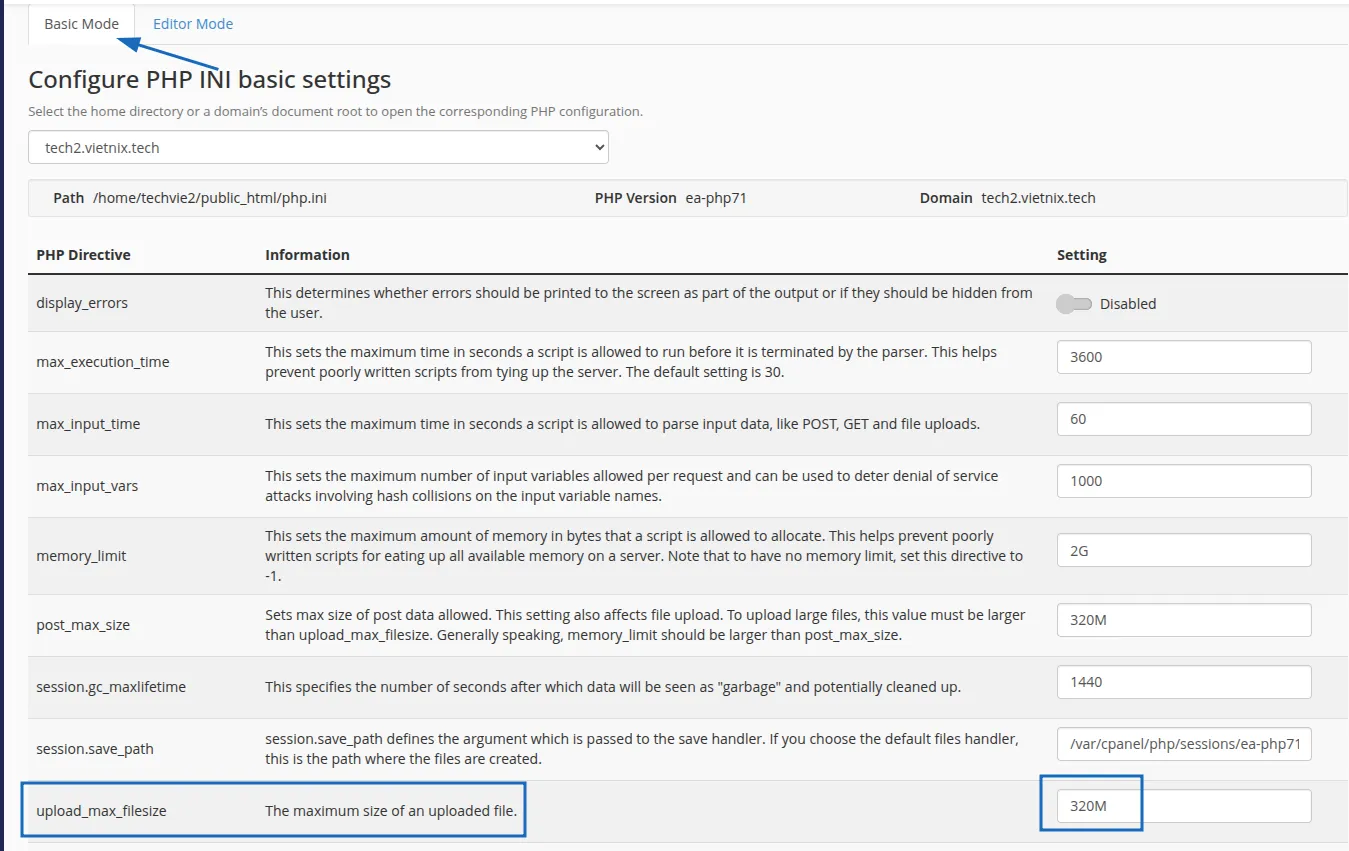Click the memory_limit directive name
Screen dimensions: 1349x851
81,556
